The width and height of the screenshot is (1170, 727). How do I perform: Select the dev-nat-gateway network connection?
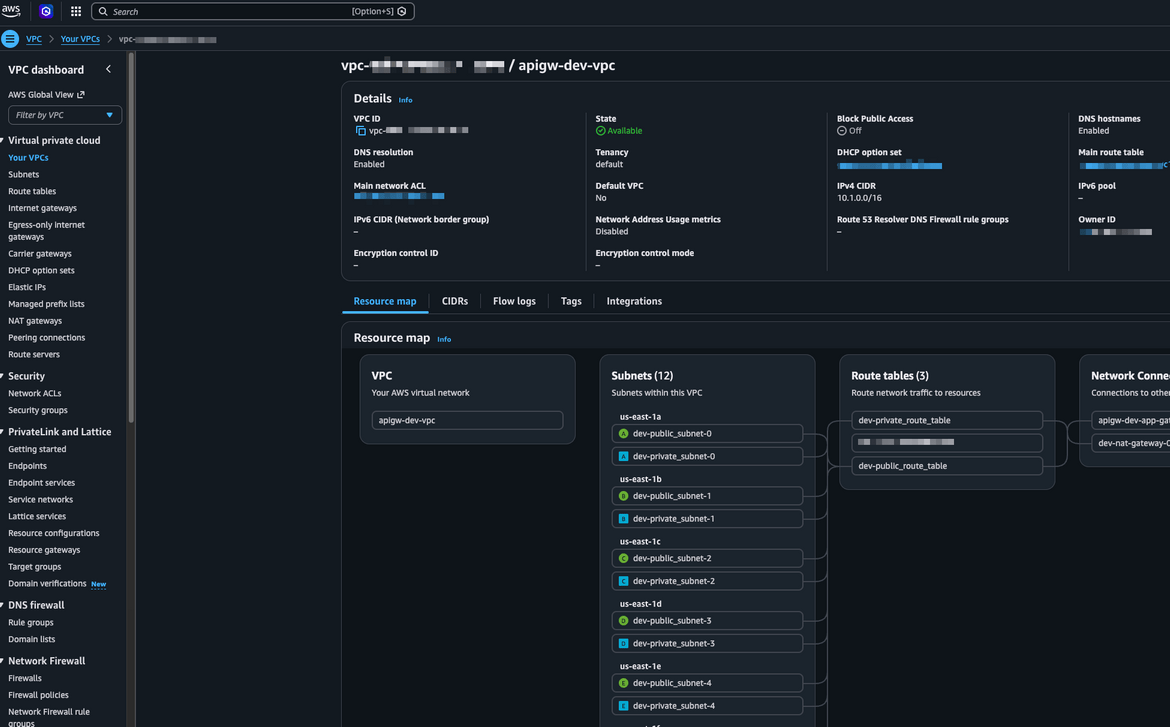click(1130, 443)
